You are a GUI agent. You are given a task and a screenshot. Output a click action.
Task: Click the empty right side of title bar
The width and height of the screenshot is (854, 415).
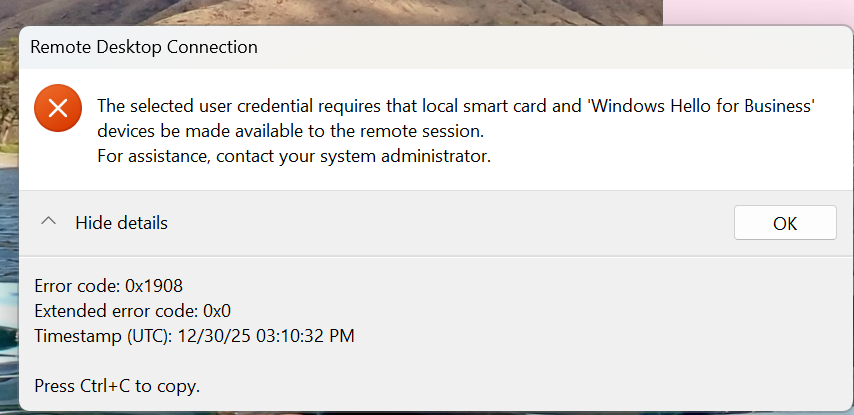[600, 47]
